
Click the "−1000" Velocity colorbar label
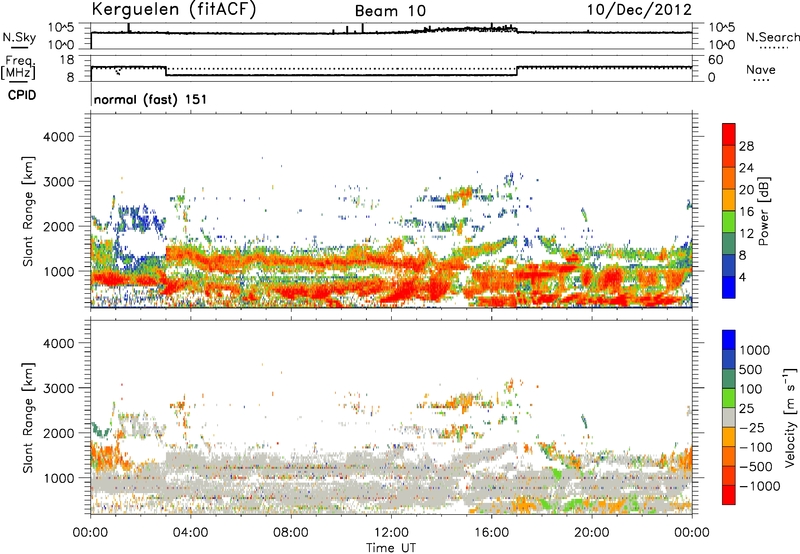point(760,486)
